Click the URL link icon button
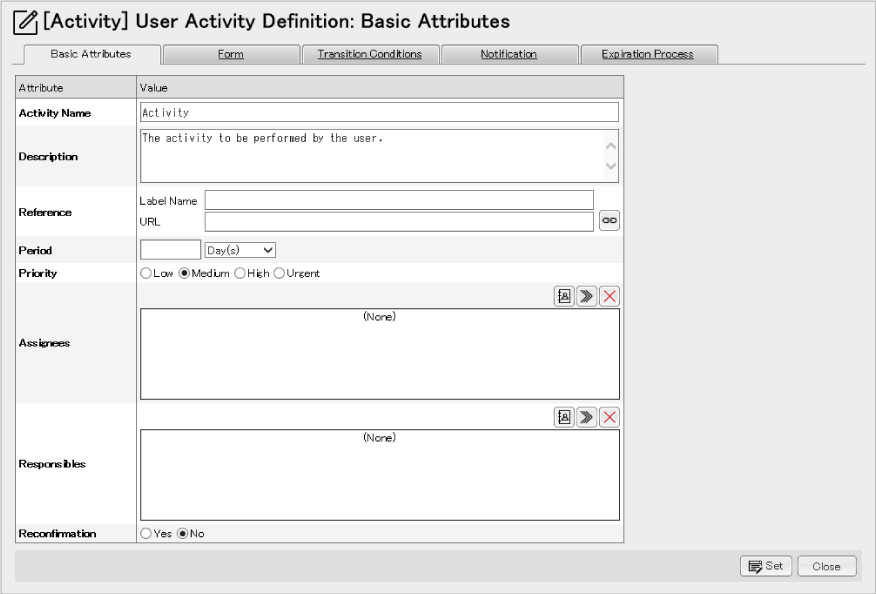The width and height of the screenshot is (876, 594). click(x=609, y=221)
